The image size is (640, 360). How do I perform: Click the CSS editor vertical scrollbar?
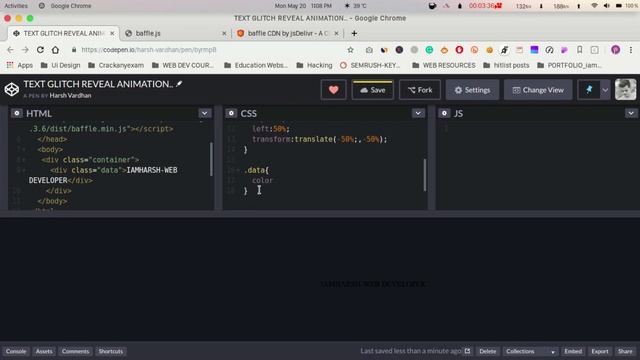click(x=425, y=175)
